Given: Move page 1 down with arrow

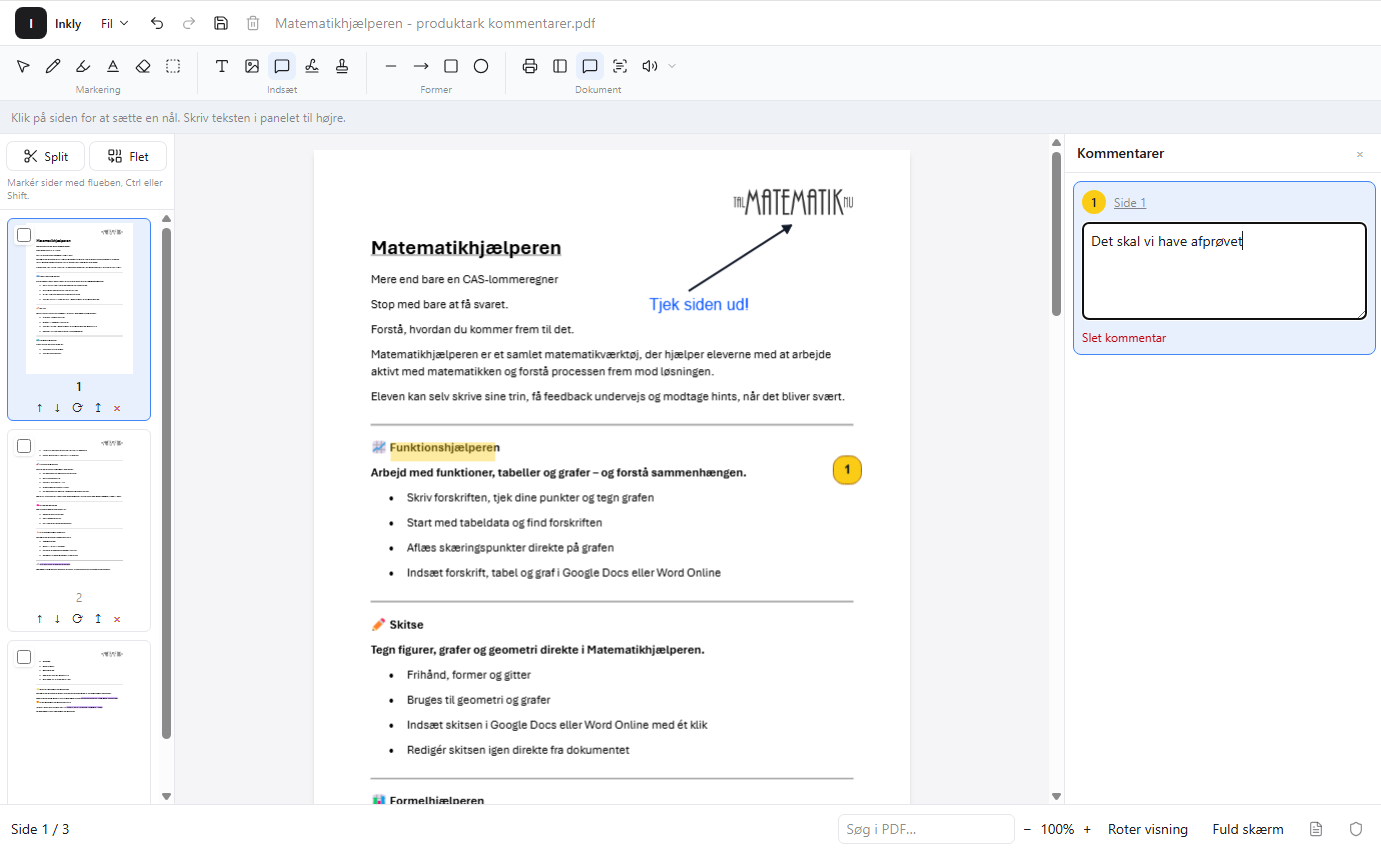Looking at the screenshot, I should (x=57, y=408).
